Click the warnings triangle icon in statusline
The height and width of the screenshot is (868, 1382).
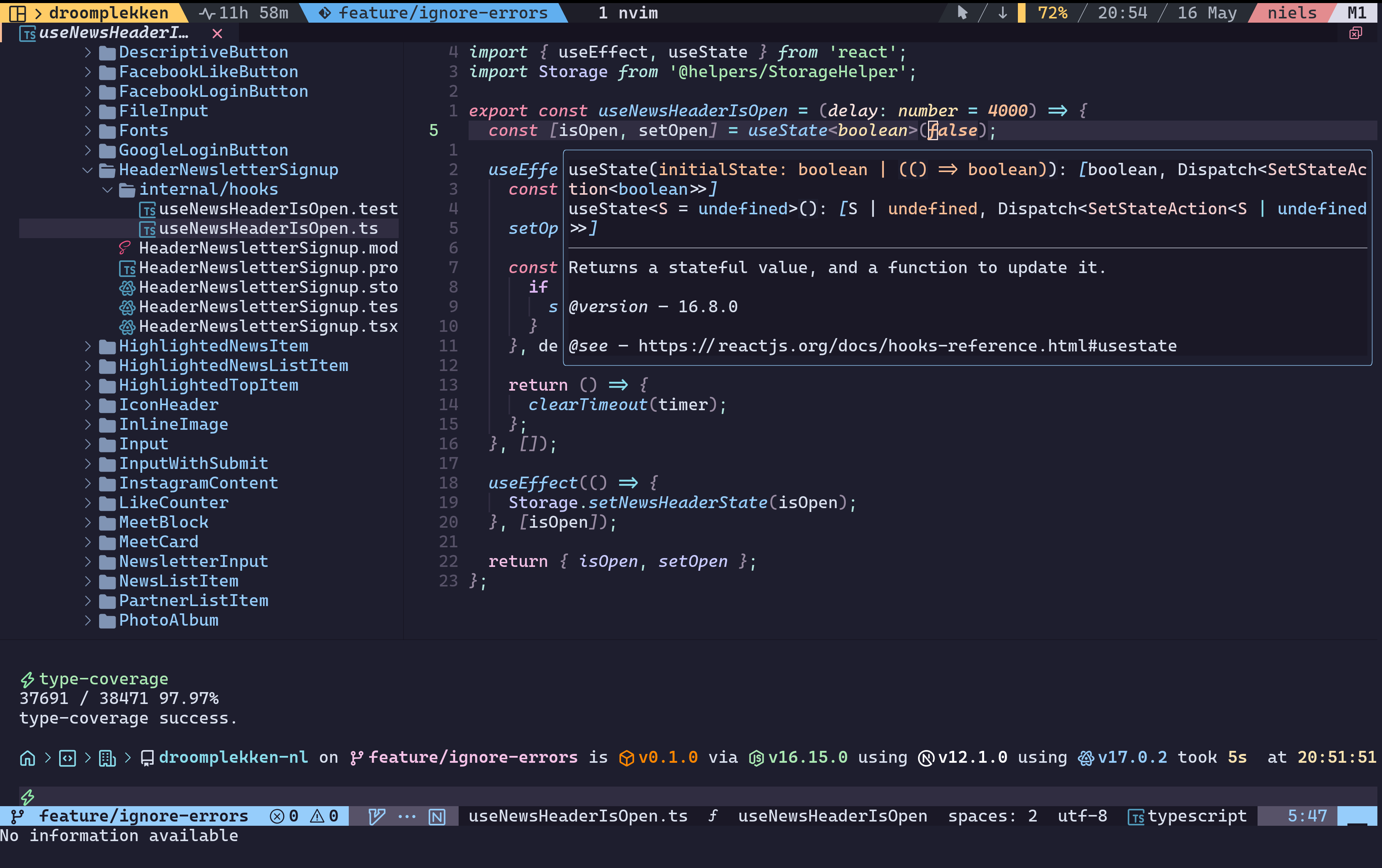317,816
